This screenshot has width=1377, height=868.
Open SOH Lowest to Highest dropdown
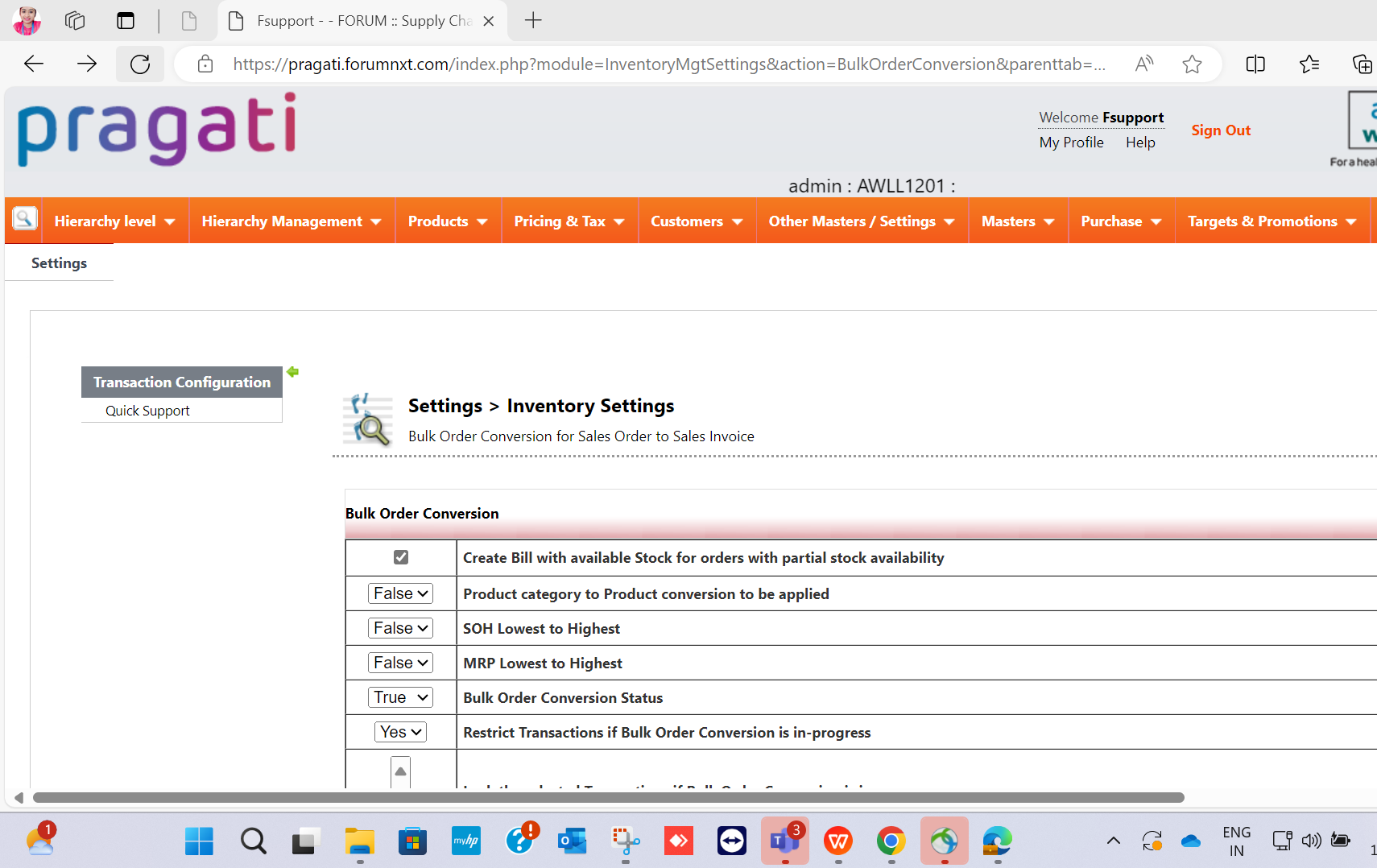click(x=401, y=628)
